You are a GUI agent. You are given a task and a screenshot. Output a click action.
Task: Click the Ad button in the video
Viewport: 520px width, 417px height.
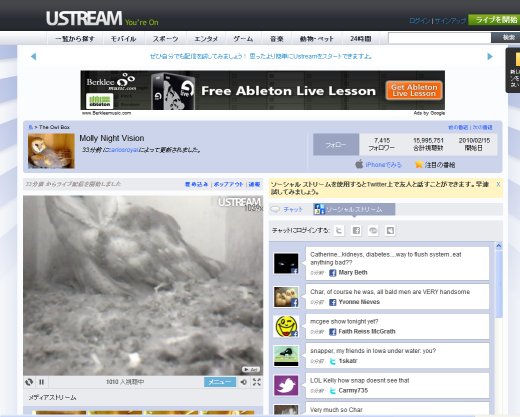[251, 369]
